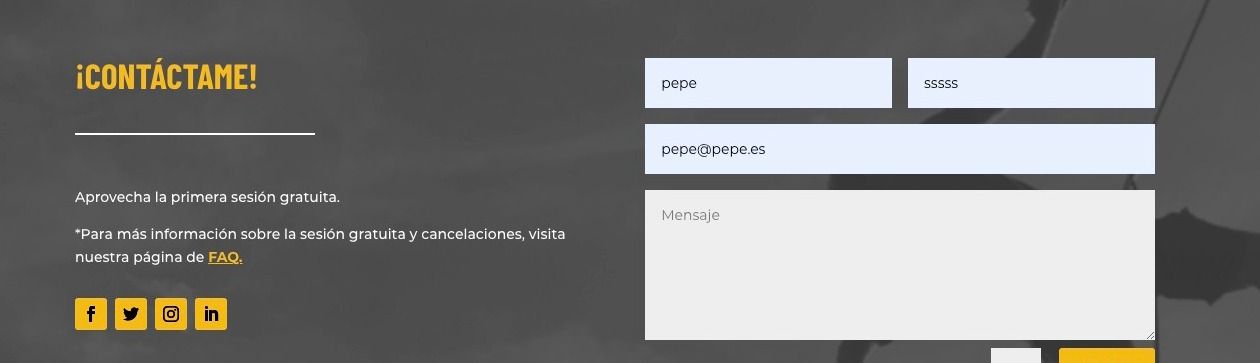This screenshot has height=363, width=1260.
Task: Click inside the Mensaje message box
Action: tap(900, 265)
